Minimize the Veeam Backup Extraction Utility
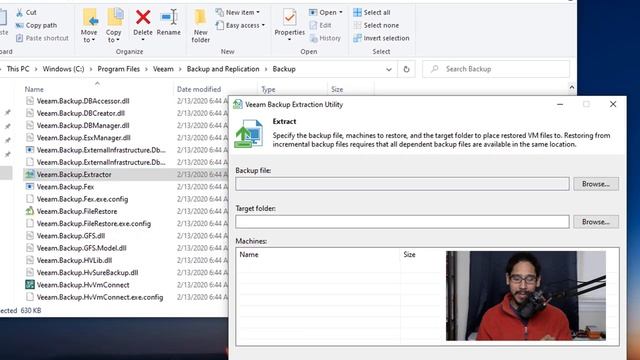640x360 pixels. [x=560, y=104]
